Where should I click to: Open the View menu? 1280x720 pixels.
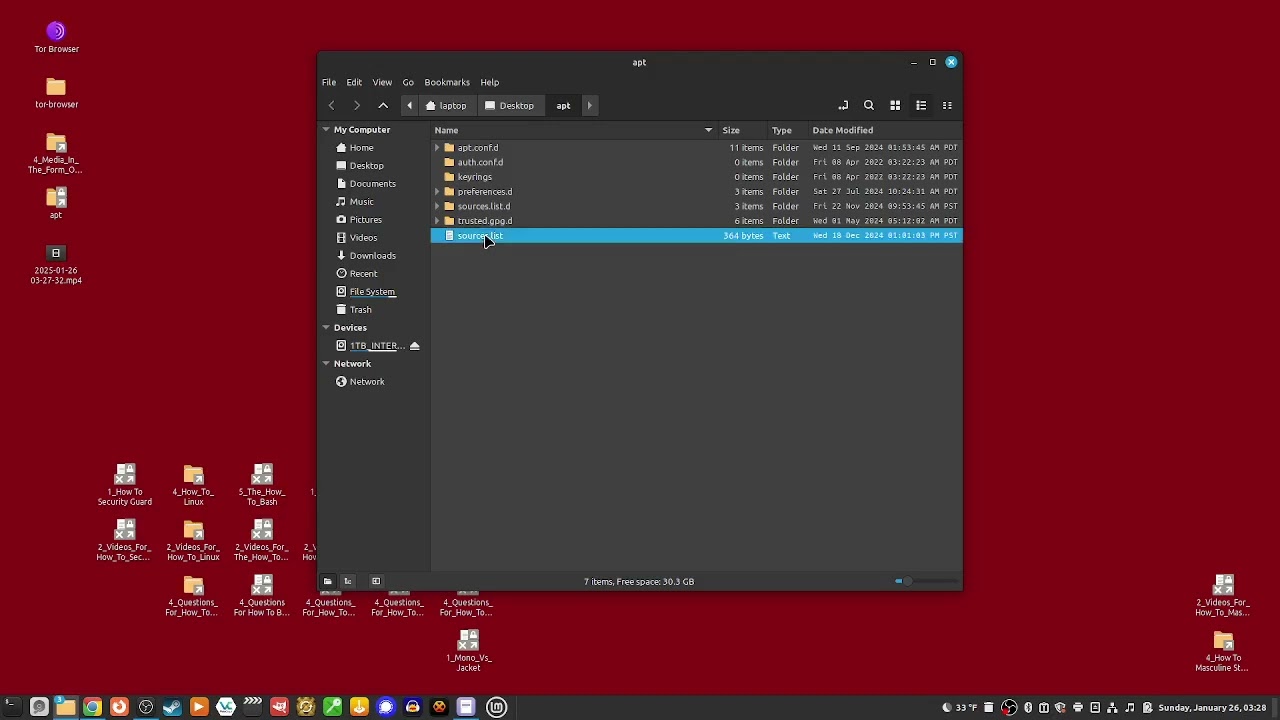click(x=382, y=82)
